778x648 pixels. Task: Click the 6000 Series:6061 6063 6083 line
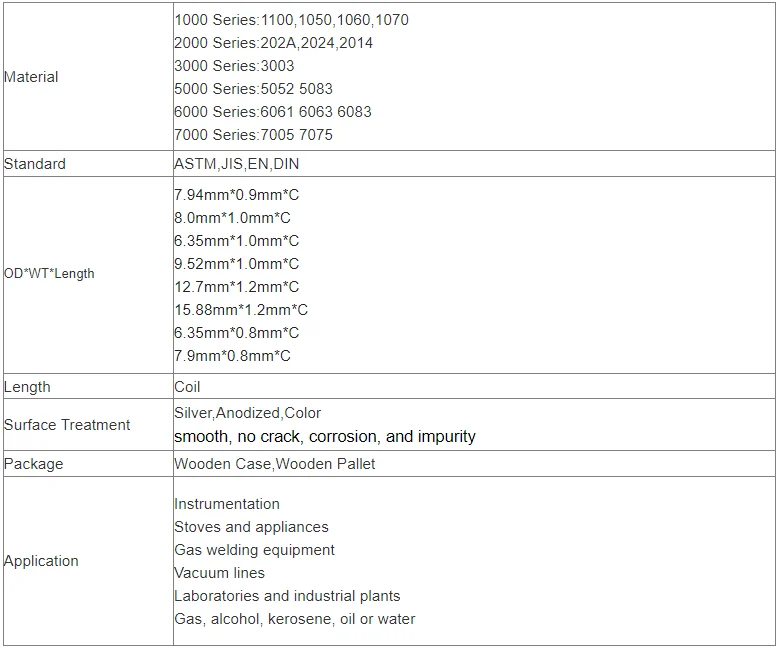tap(272, 112)
